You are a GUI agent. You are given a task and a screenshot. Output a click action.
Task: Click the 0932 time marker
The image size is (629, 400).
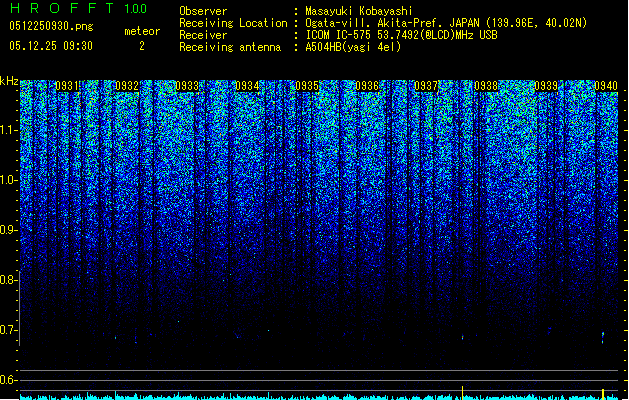[x=127, y=86]
